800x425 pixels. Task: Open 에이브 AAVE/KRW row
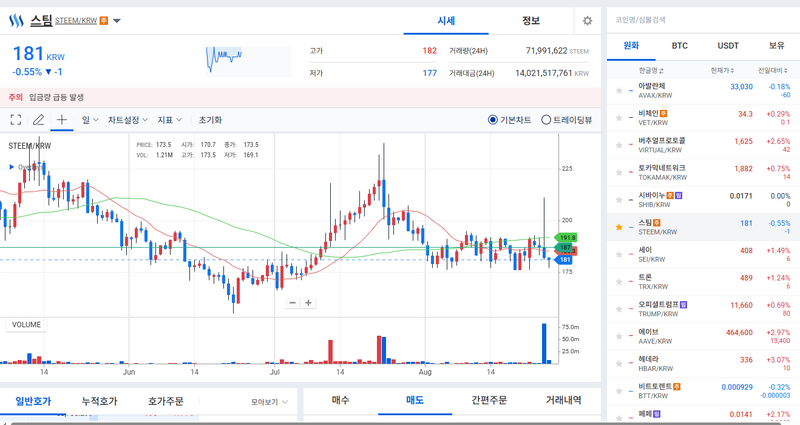pyautogui.click(x=704, y=336)
